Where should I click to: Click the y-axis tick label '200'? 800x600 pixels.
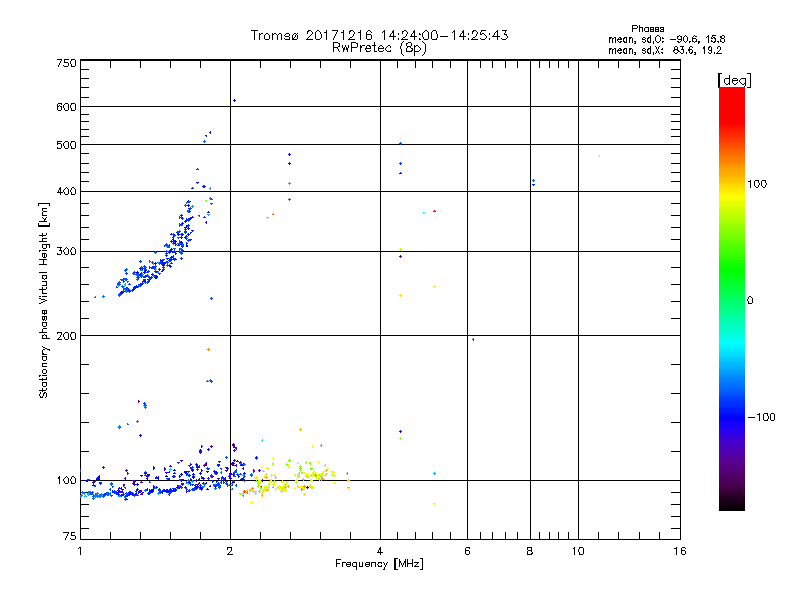pyautogui.click(x=66, y=336)
